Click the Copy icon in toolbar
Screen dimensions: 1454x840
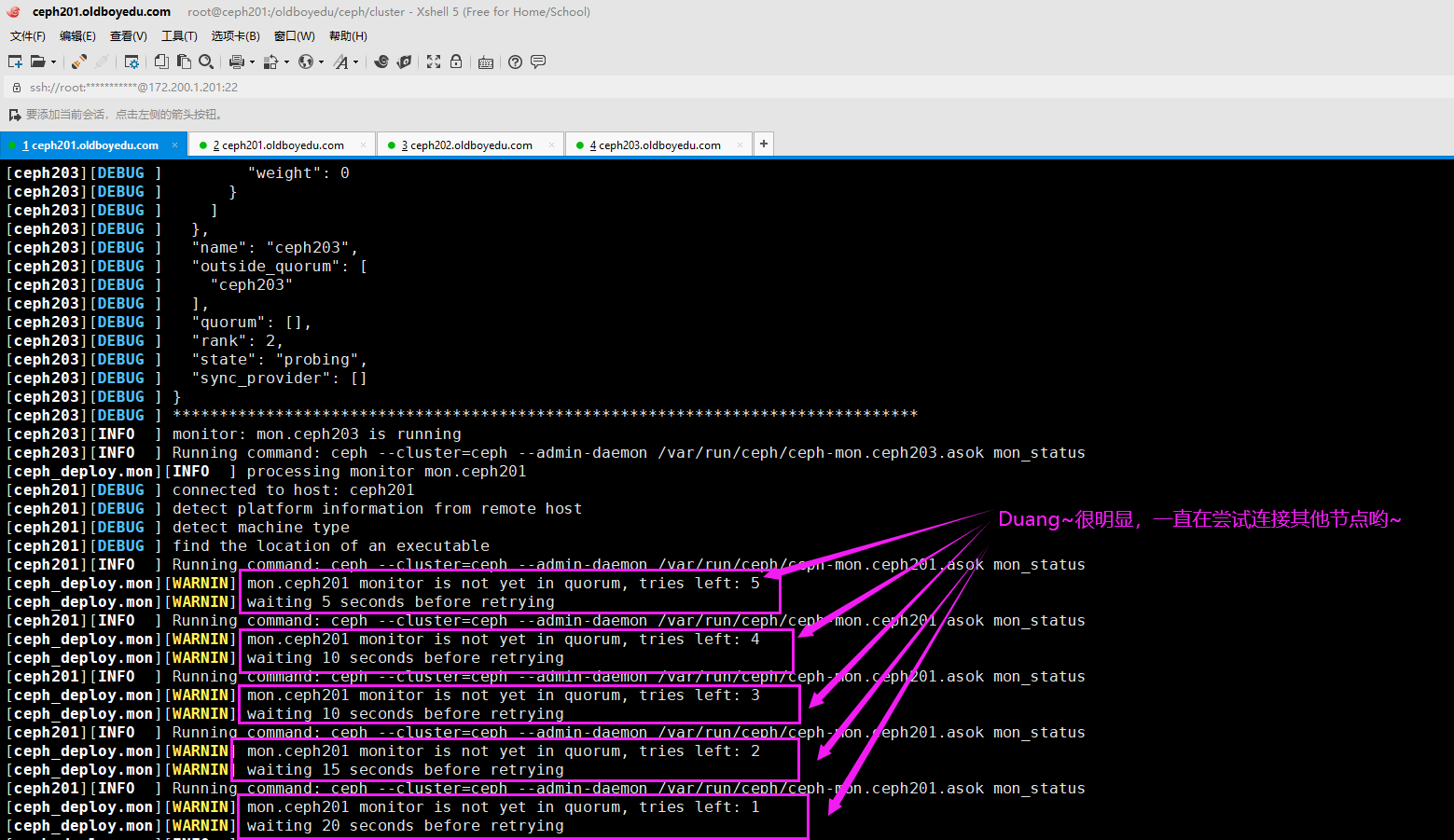click(161, 62)
